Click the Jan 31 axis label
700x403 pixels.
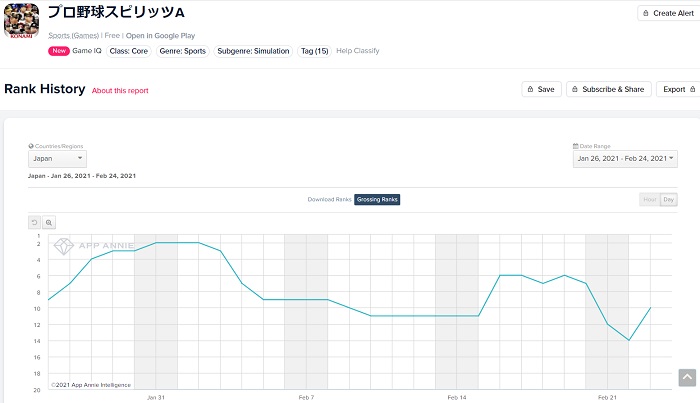point(156,397)
